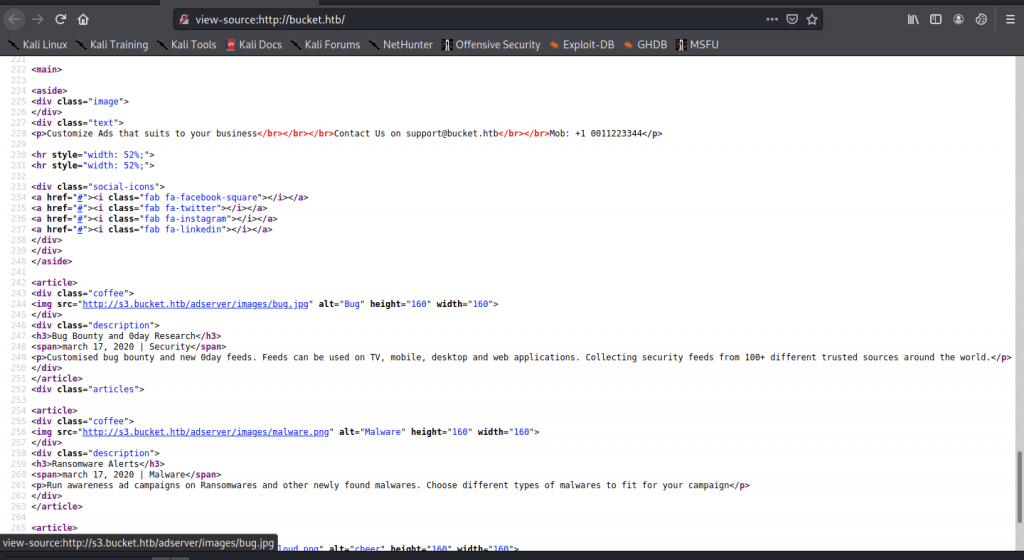Reload the current page

61,19
